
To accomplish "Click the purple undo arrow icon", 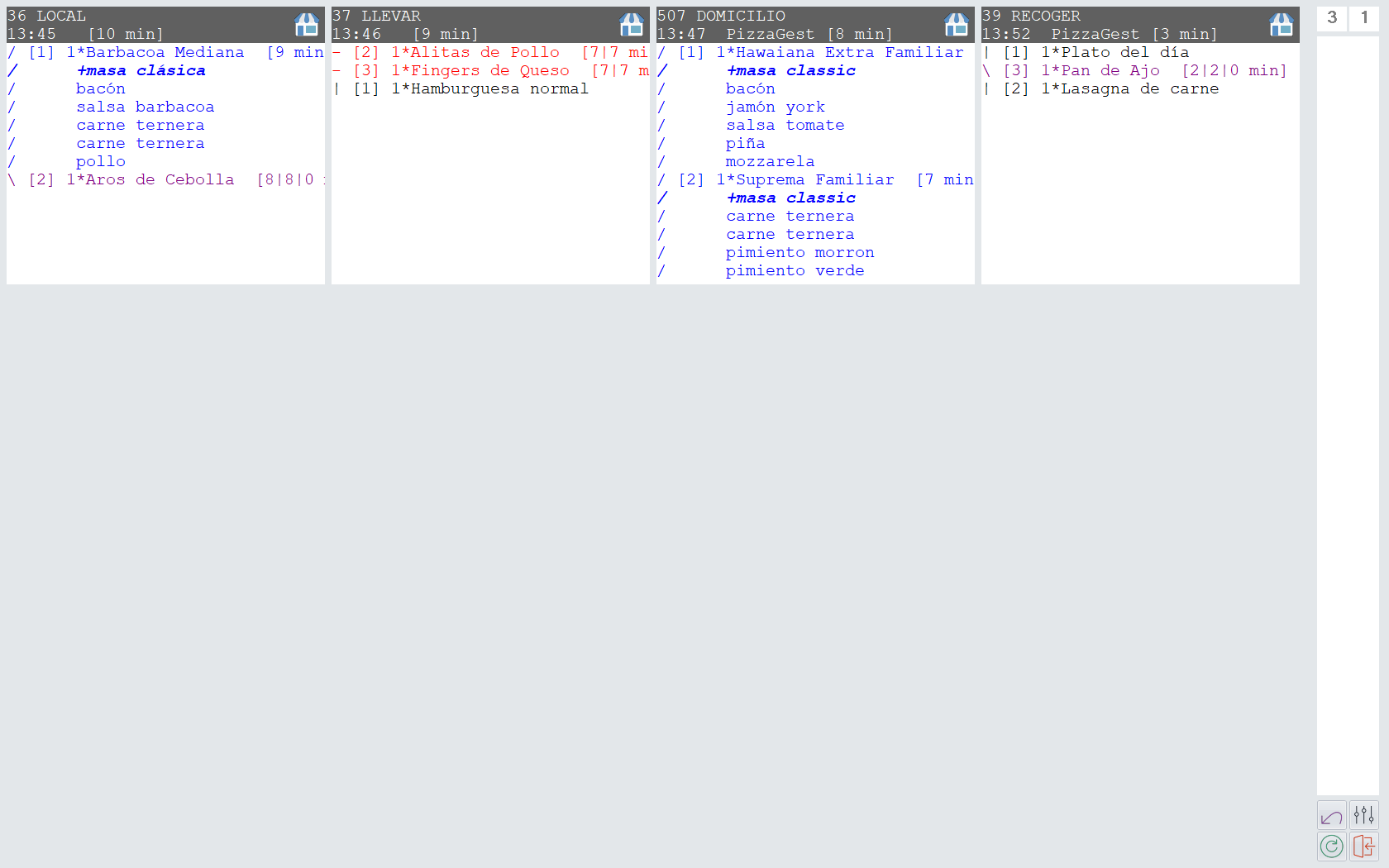I will pos(1331,816).
